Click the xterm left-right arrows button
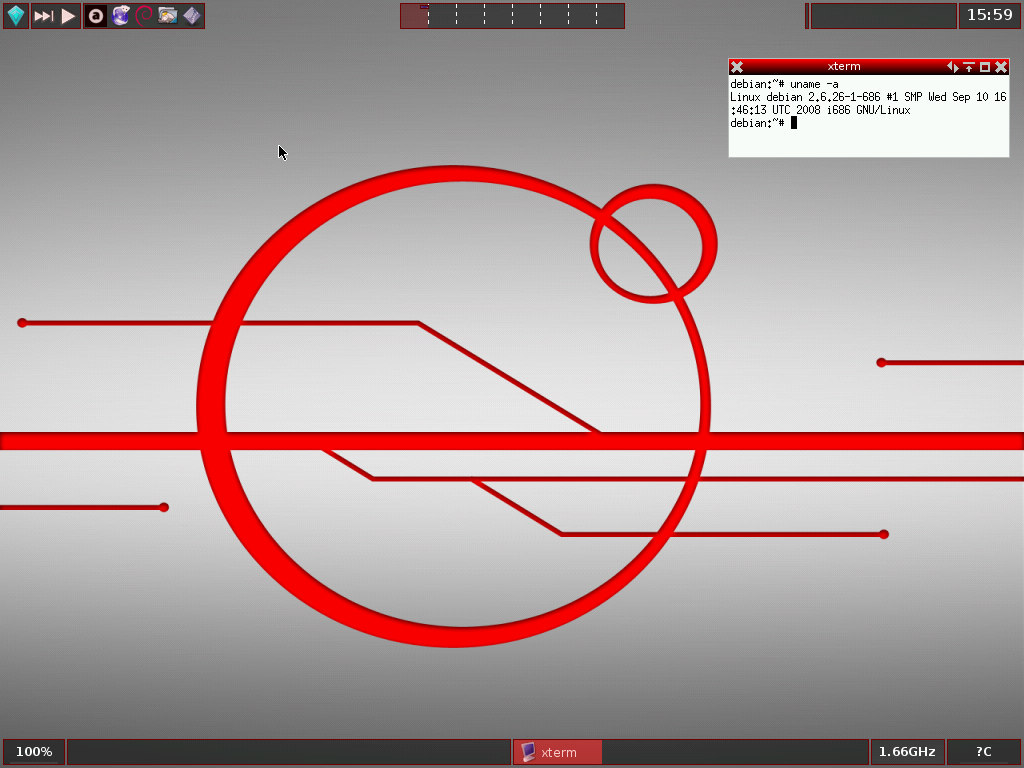 (x=953, y=67)
